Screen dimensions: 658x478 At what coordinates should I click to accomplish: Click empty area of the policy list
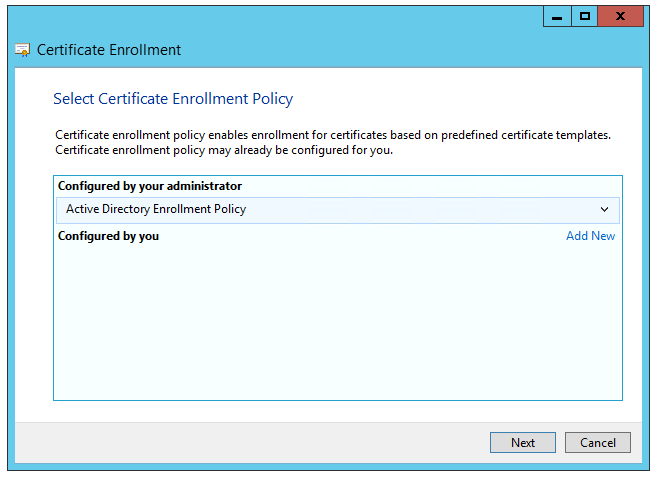[337, 320]
